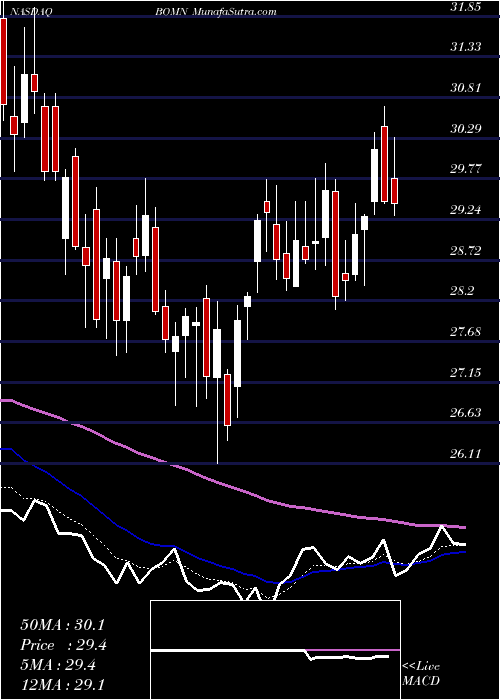Click the 27.15 price axis label
The image size is (500, 700).
[466, 372]
